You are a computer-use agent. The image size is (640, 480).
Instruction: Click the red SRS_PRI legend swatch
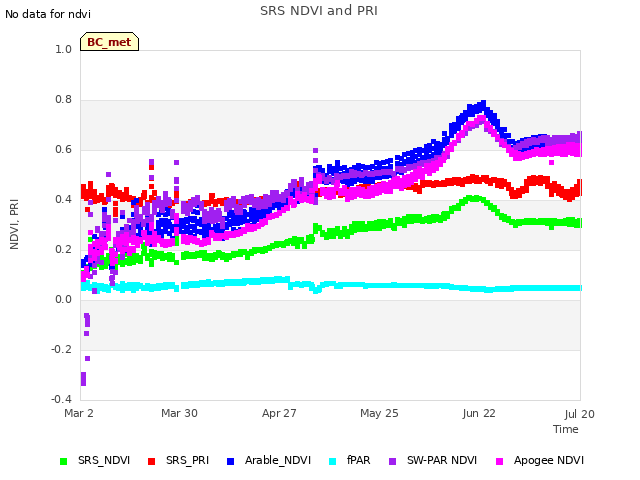[x=151, y=461]
